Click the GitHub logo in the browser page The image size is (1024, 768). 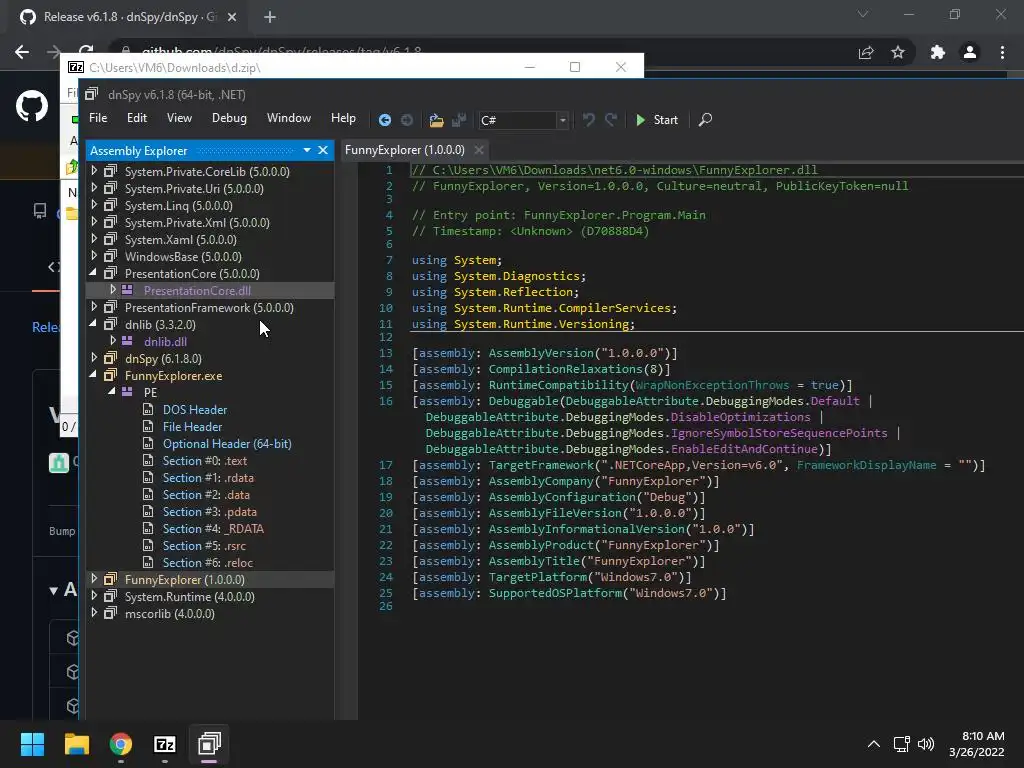click(x=32, y=106)
